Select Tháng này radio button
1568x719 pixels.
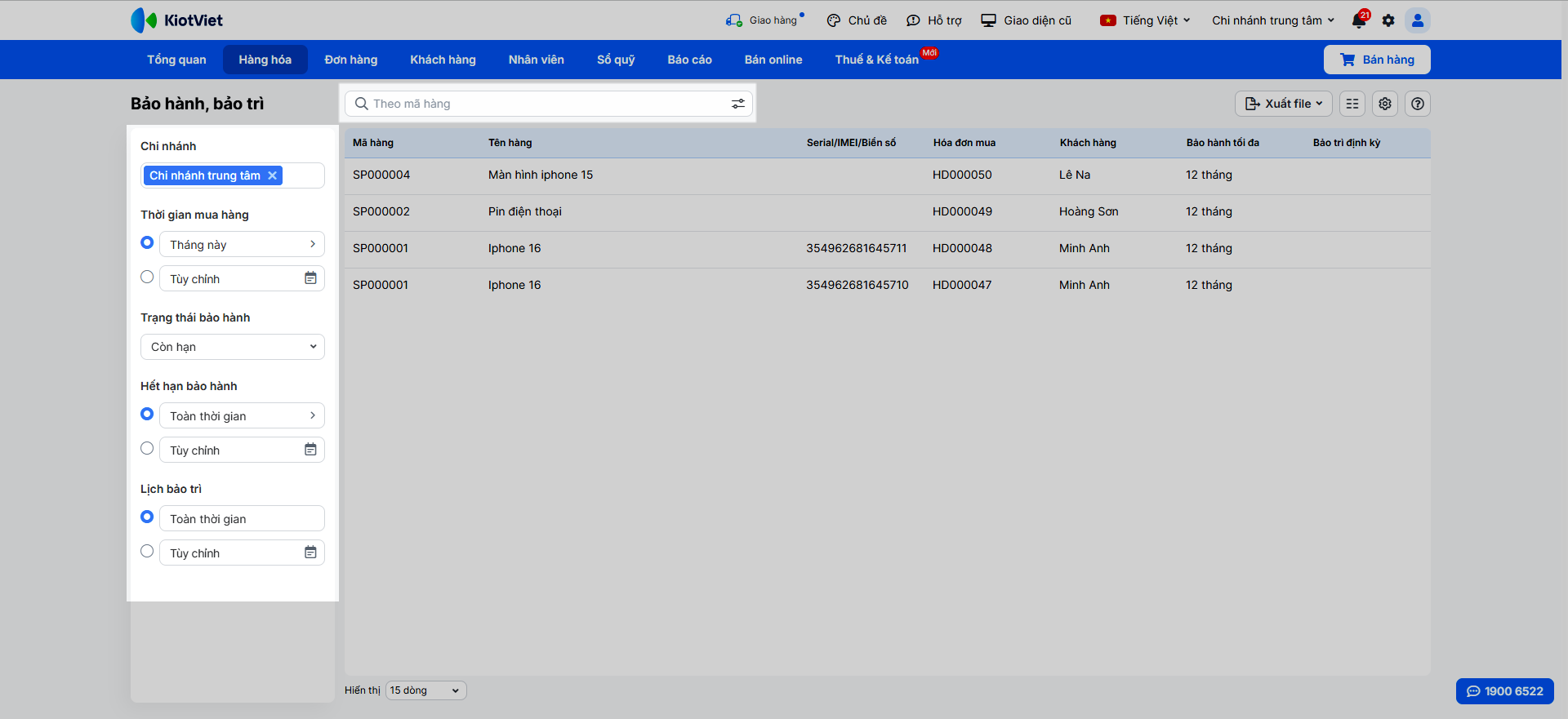coord(147,242)
